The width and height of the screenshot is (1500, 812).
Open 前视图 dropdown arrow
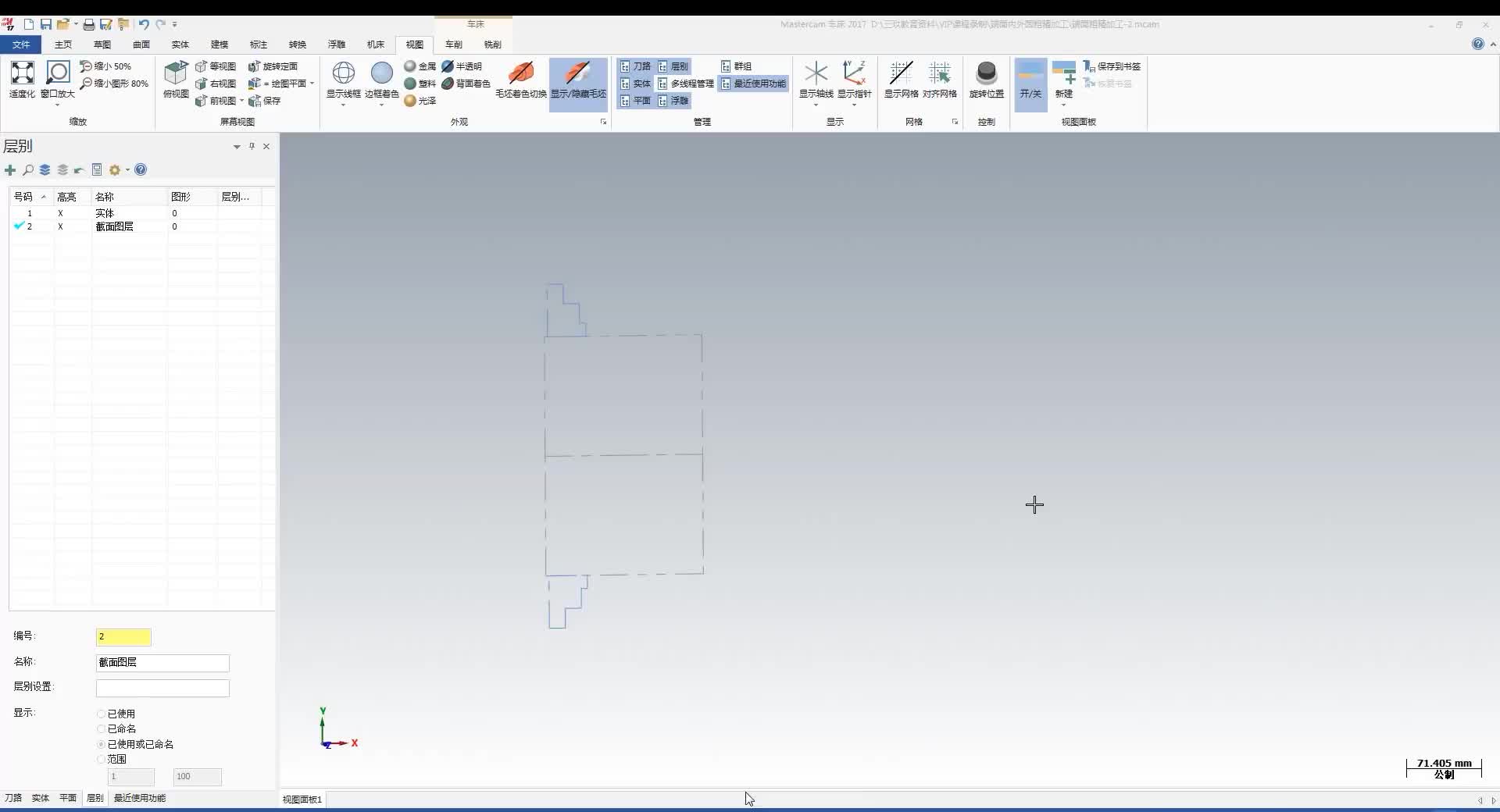pos(241,101)
